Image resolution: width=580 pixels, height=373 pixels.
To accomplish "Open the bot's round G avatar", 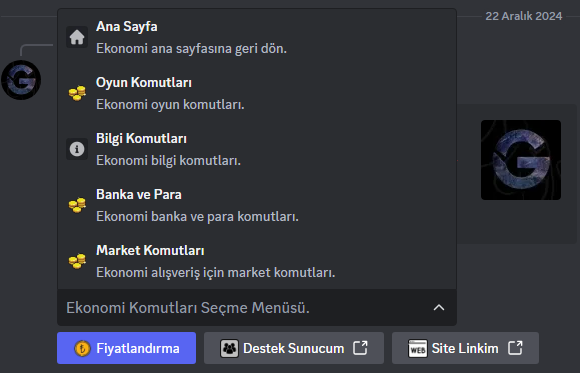I will tap(21, 80).
